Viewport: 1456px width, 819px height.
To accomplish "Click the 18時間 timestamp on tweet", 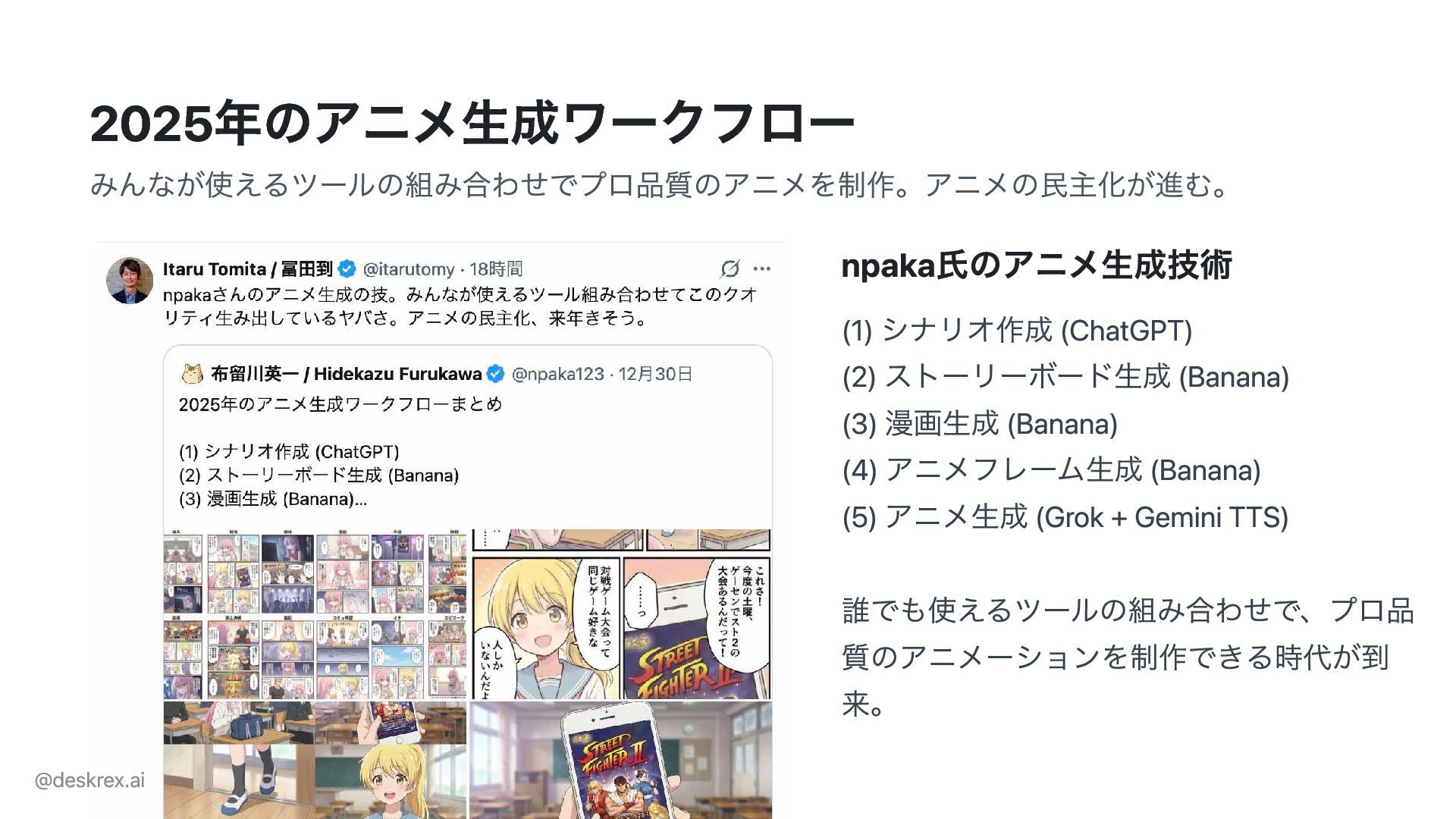I will [496, 269].
